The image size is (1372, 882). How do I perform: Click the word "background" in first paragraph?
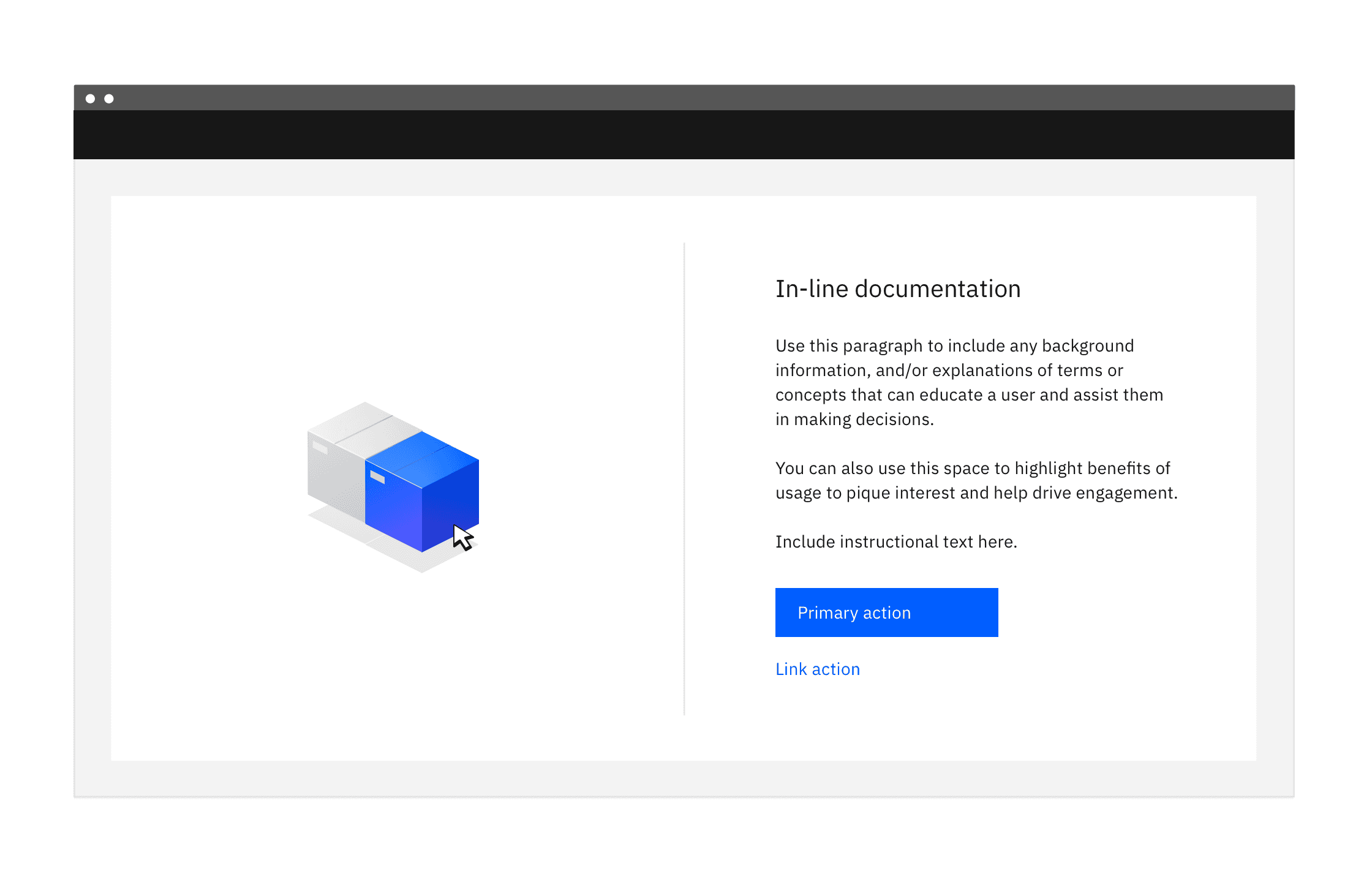click(1087, 346)
